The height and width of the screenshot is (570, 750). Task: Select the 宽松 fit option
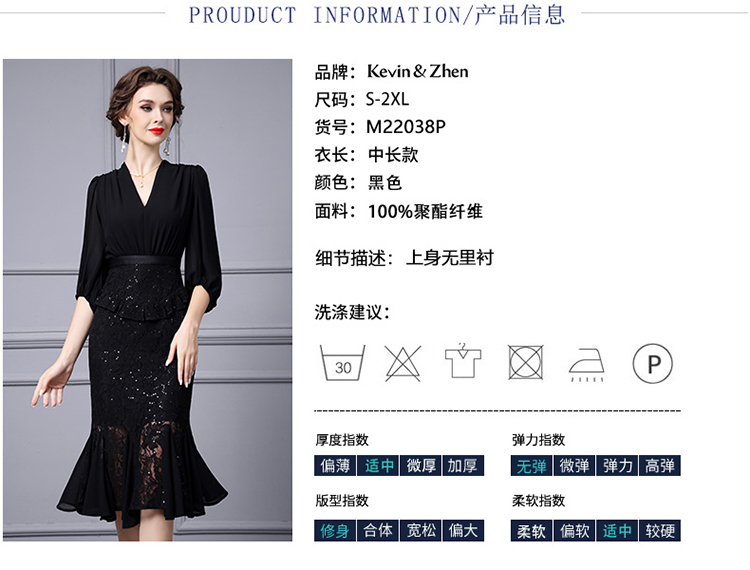[420, 530]
